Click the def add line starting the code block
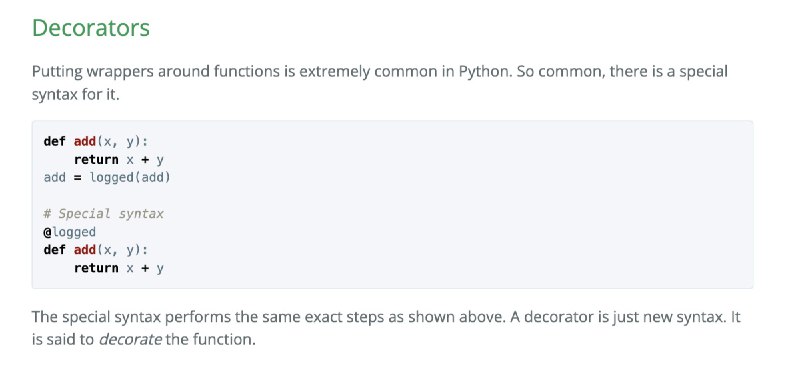This screenshot has width=800, height=371. coord(96,141)
